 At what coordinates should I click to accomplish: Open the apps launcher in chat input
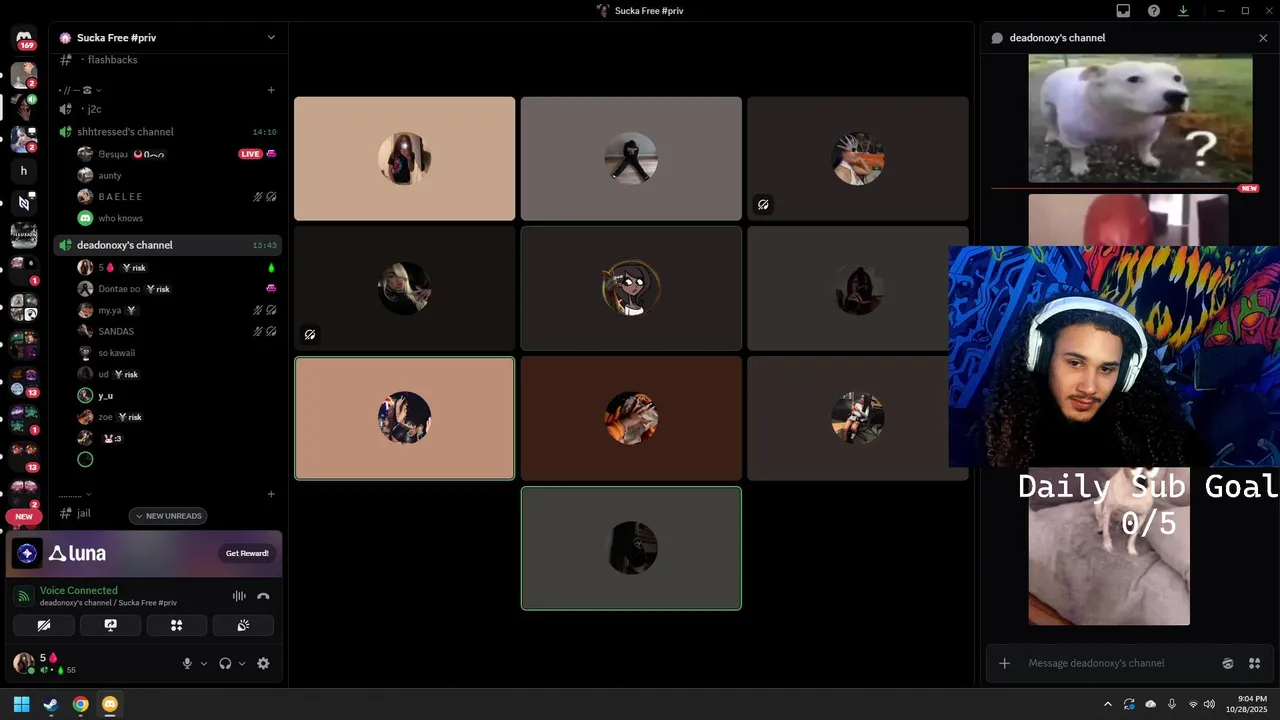click(x=1254, y=663)
